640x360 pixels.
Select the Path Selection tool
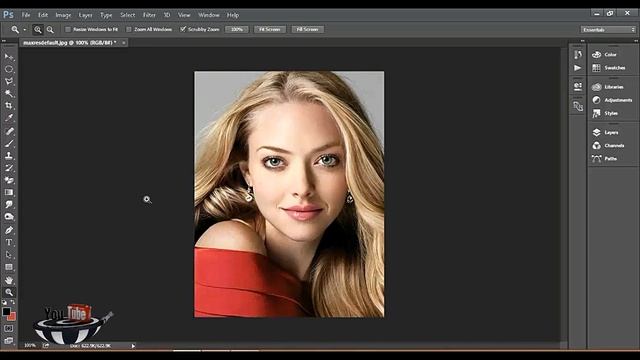tap(9, 255)
